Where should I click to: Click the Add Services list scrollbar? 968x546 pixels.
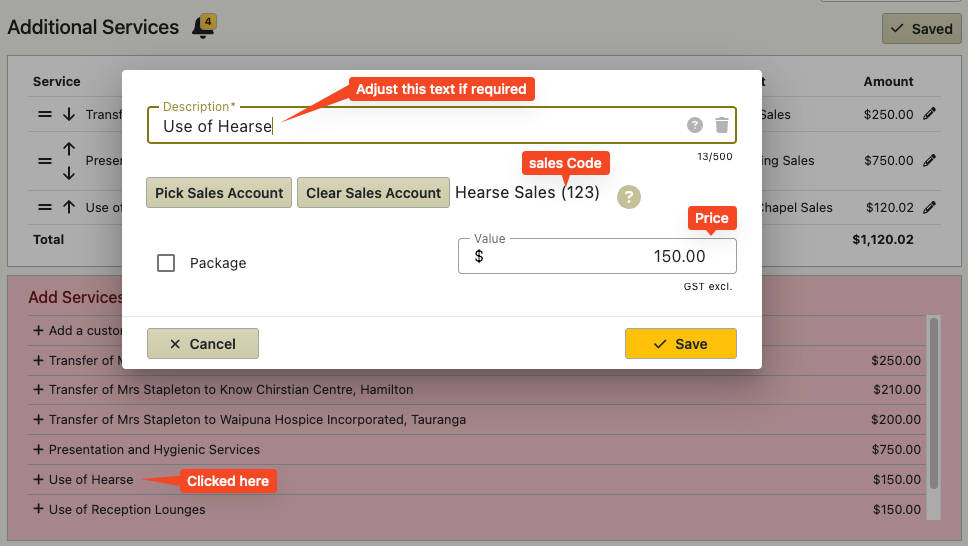(933, 403)
